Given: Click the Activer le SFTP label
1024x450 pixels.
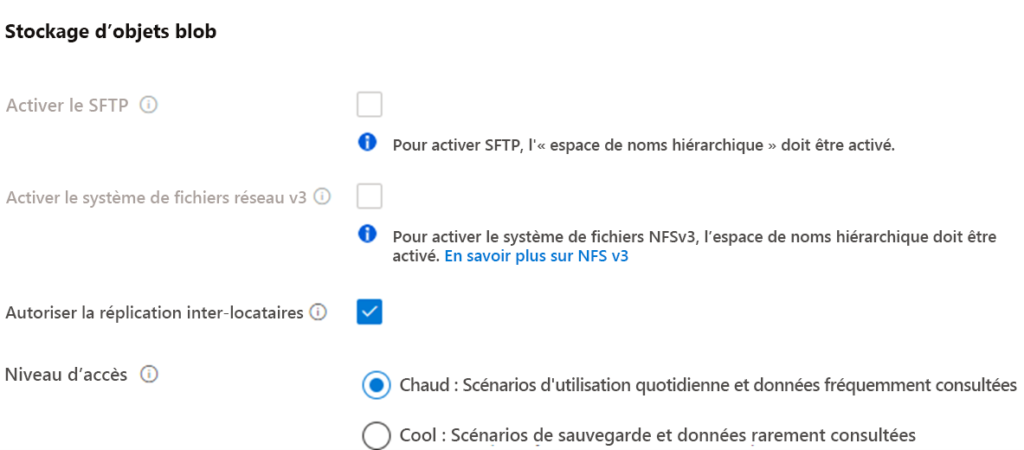Looking at the screenshot, I should [67, 106].
